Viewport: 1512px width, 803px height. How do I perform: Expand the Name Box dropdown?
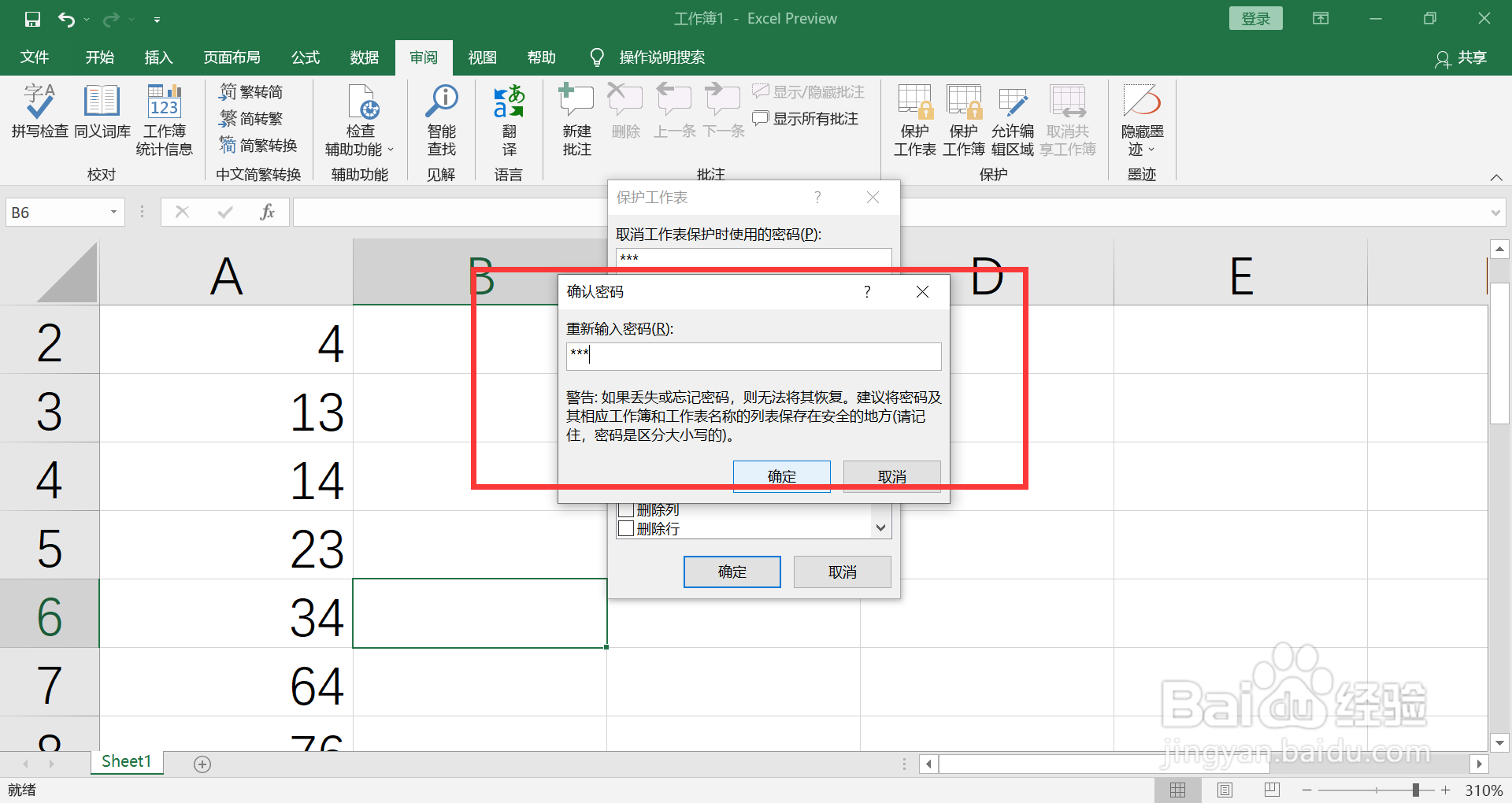(113, 212)
